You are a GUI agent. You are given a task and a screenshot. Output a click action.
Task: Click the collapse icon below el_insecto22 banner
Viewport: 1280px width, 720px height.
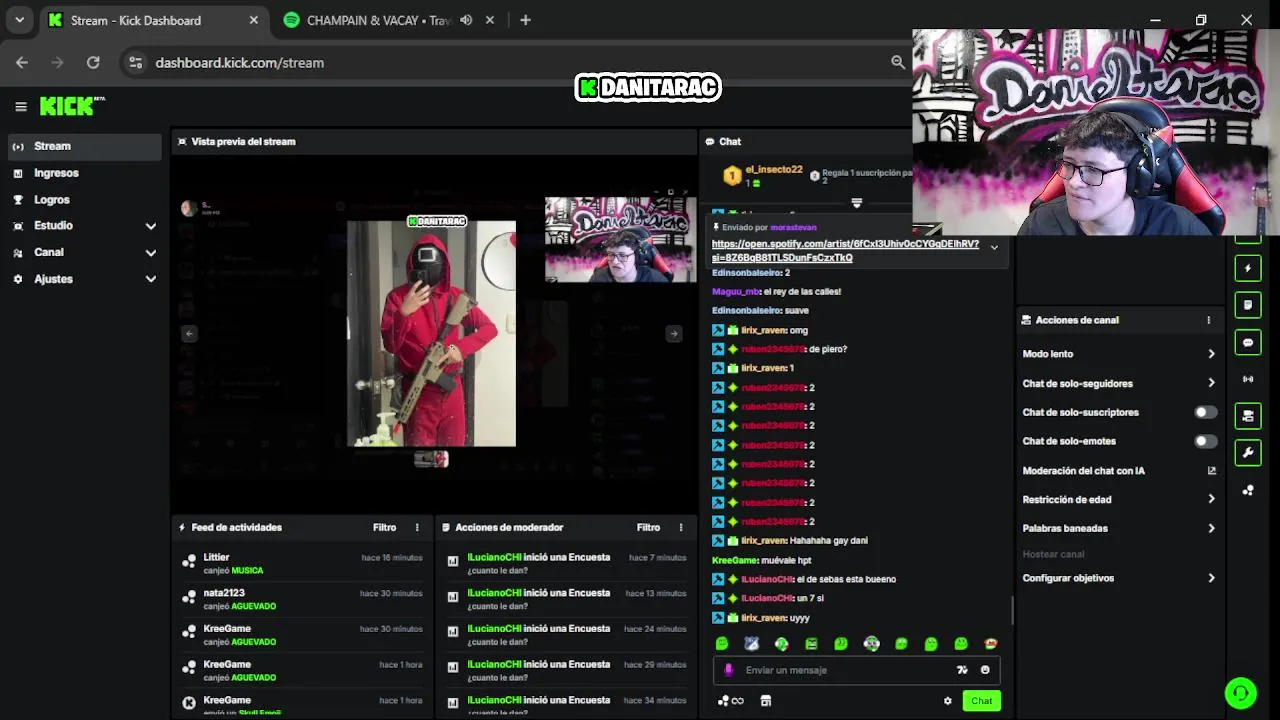[x=856, y=203]
